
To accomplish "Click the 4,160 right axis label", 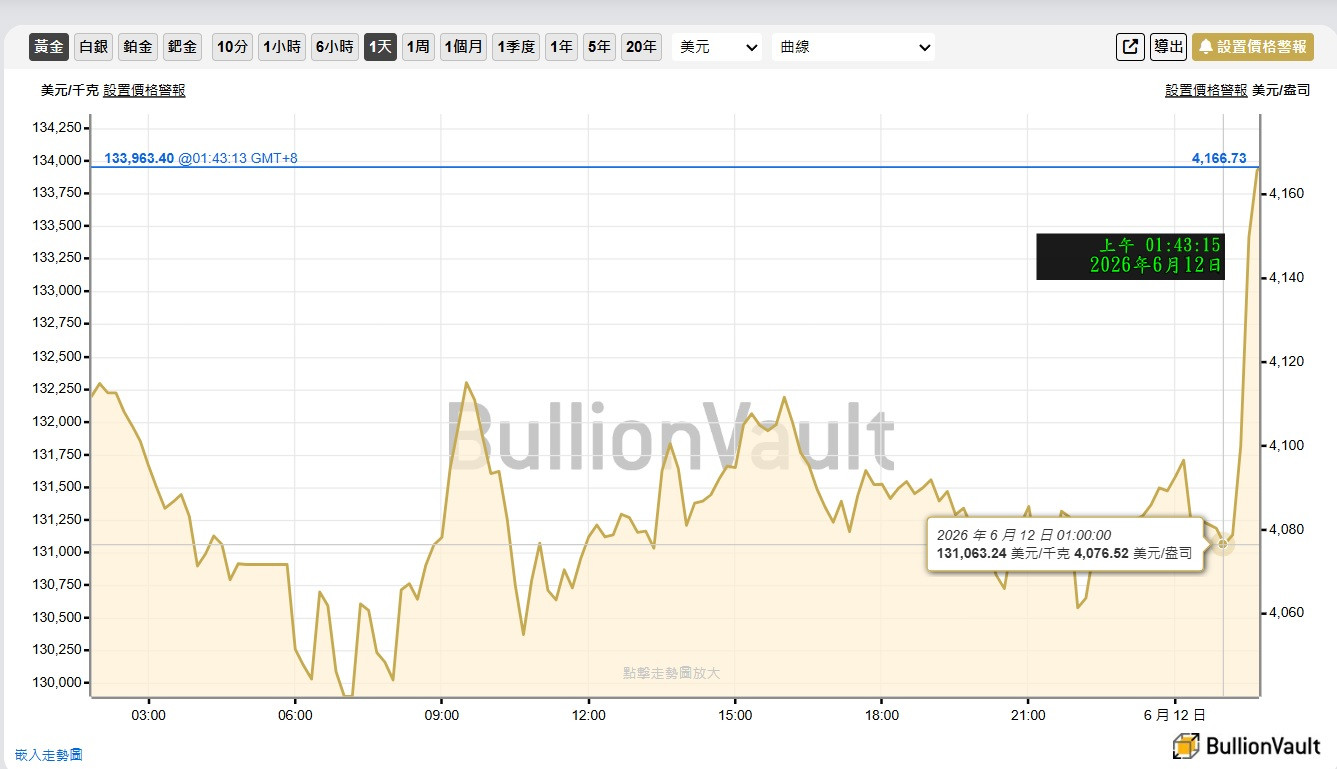I will click(x=1286, y=193).
